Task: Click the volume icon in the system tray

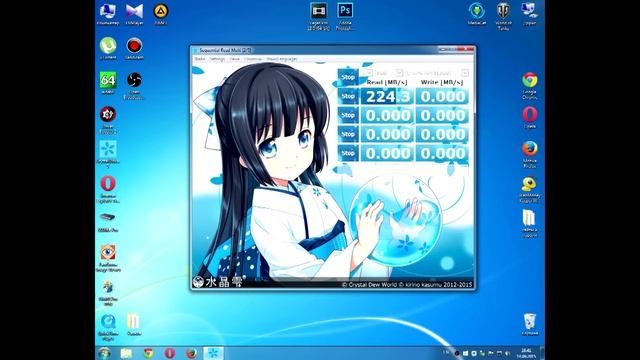Action: [508, 353]
